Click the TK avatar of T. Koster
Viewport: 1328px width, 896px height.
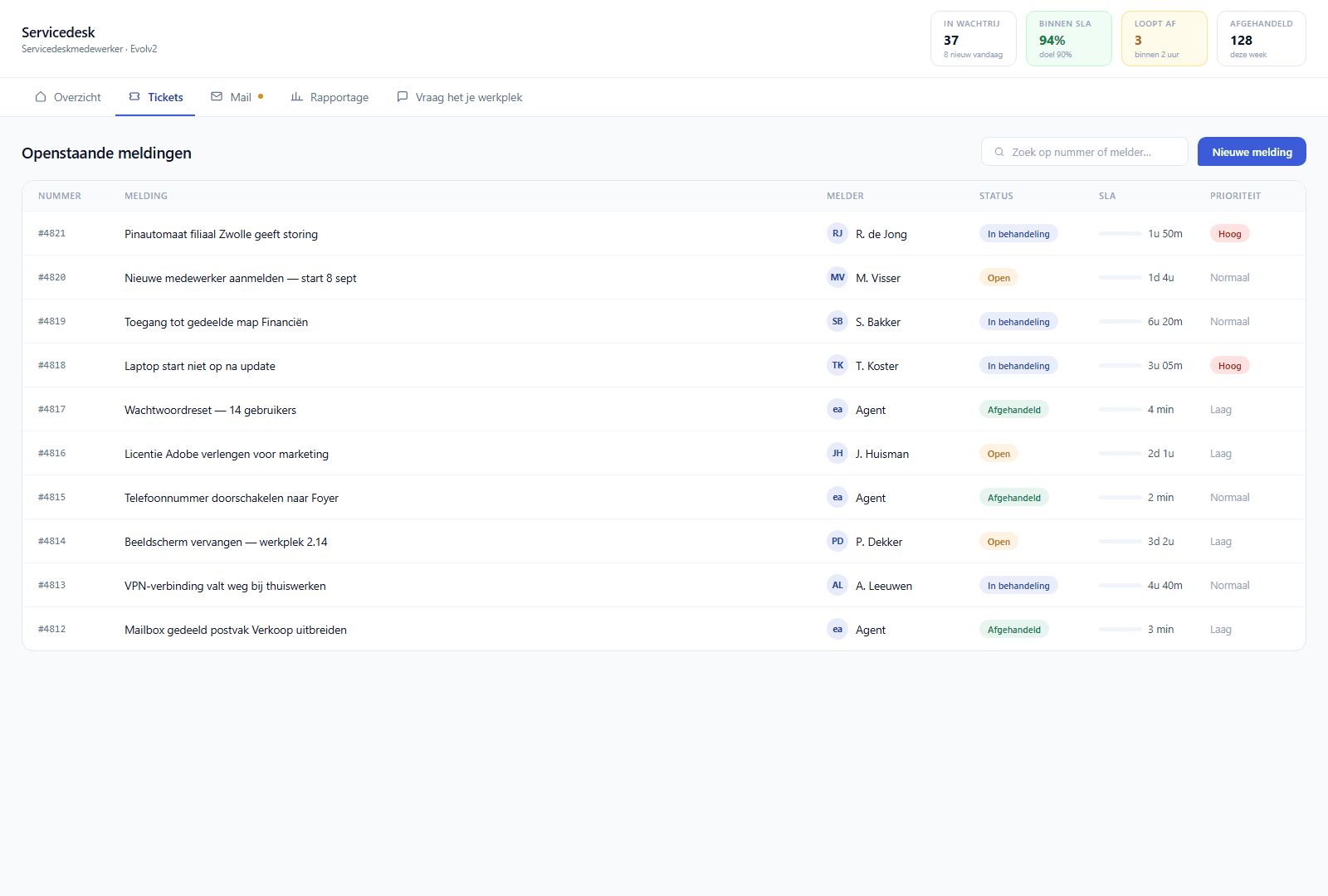(x=837, y=365)
